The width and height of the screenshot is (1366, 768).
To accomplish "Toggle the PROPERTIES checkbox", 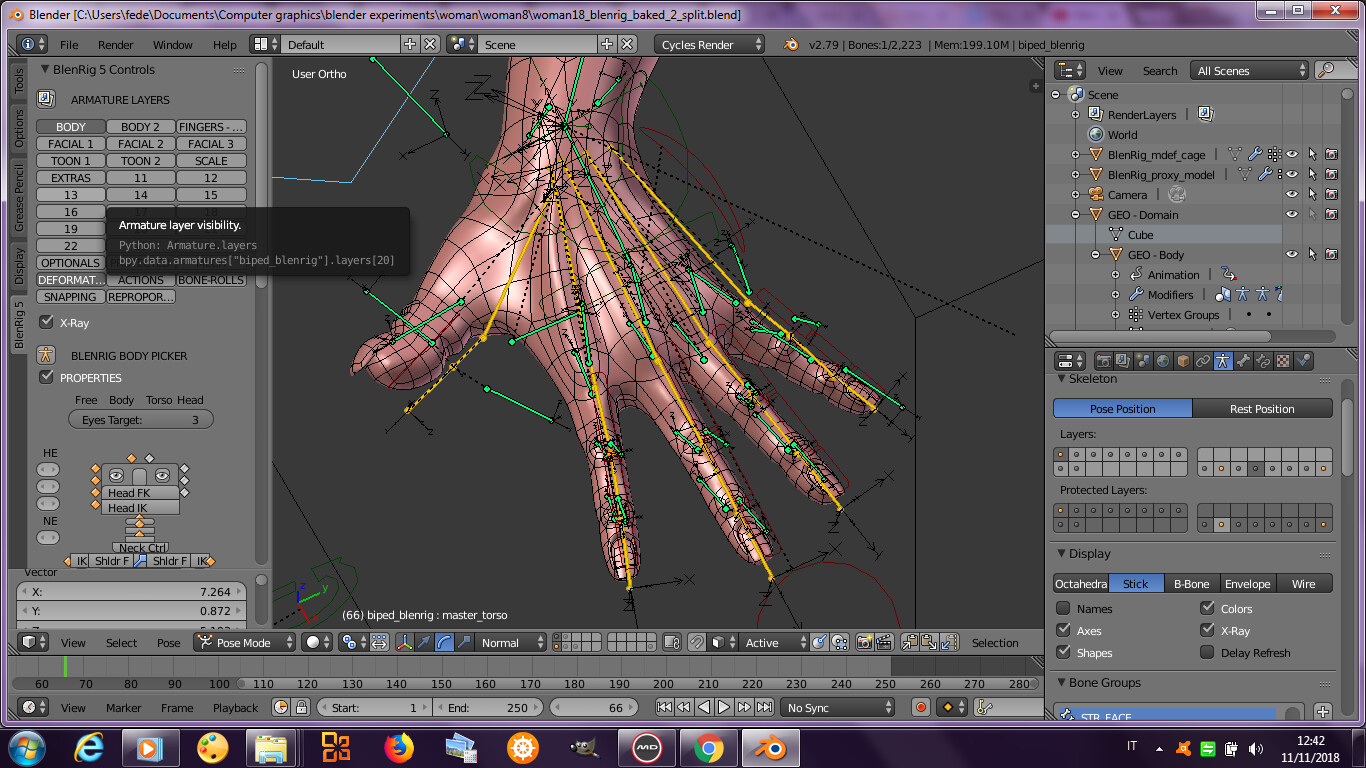I will (x=46, y=377).
